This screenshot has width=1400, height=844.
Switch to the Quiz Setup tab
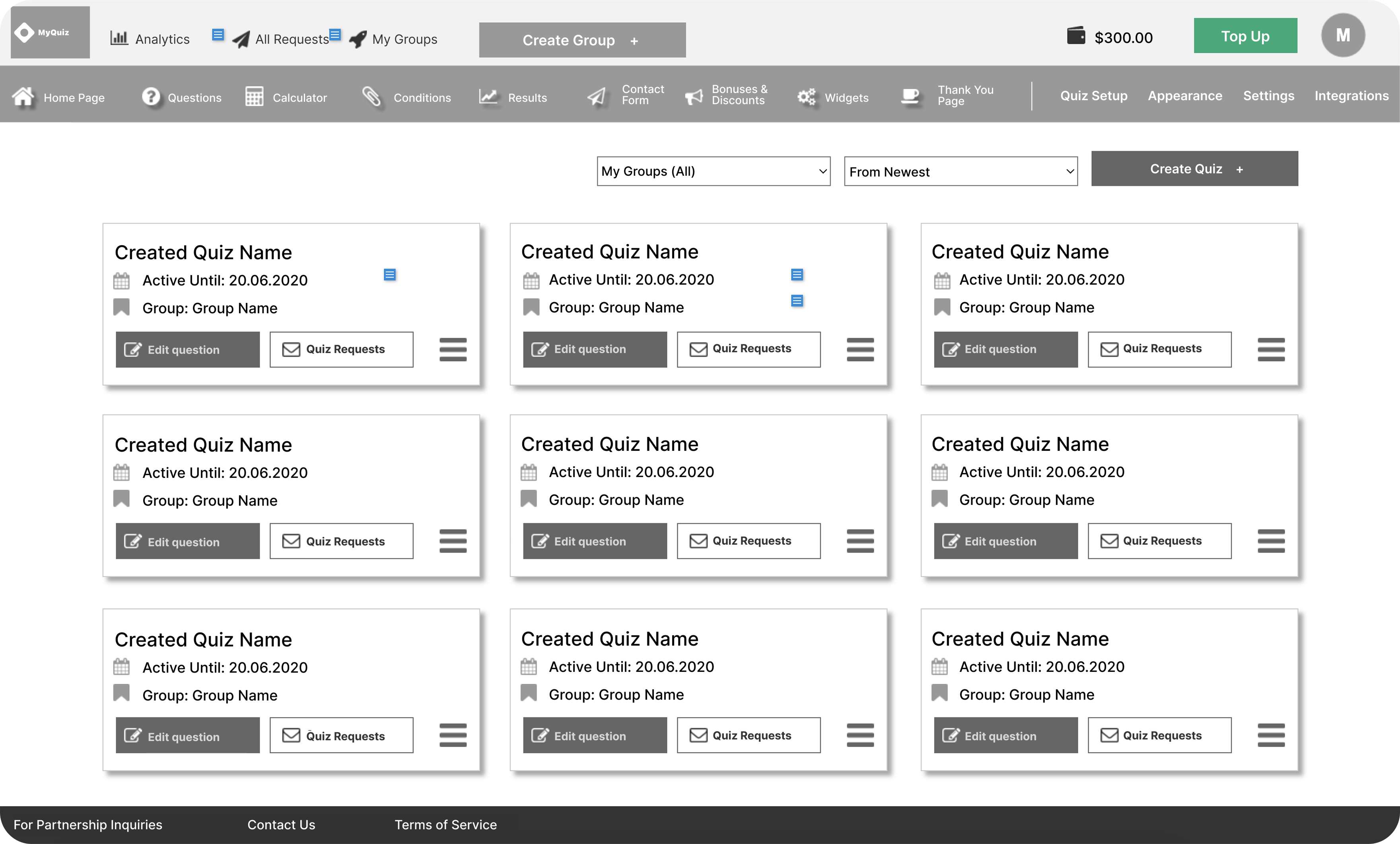[1093, 95]
